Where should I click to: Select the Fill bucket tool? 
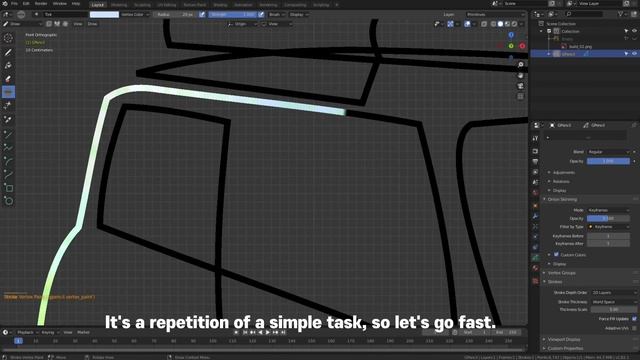pos(8,65)
